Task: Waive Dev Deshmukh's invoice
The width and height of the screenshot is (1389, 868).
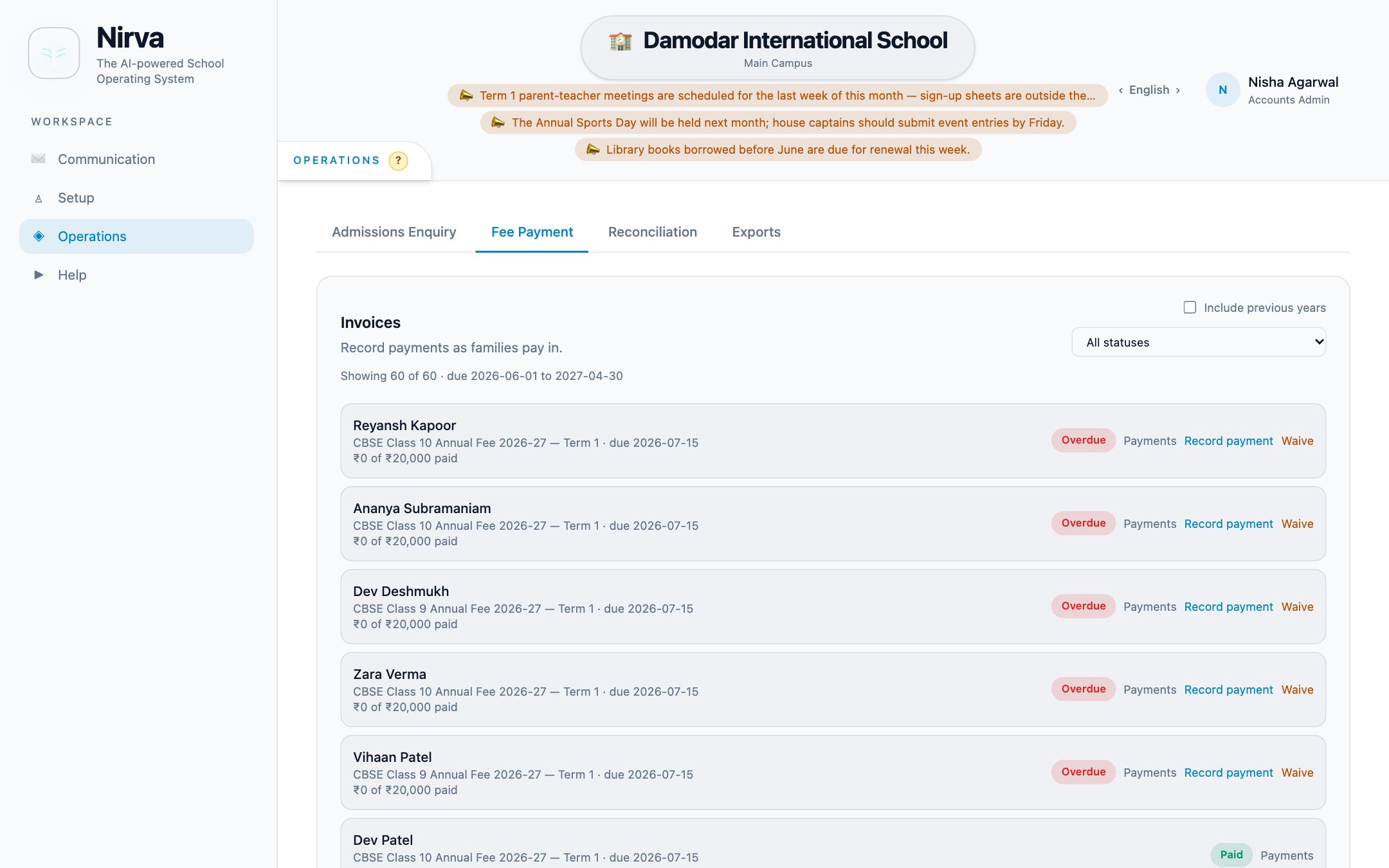Action: tap(1297, 607)
